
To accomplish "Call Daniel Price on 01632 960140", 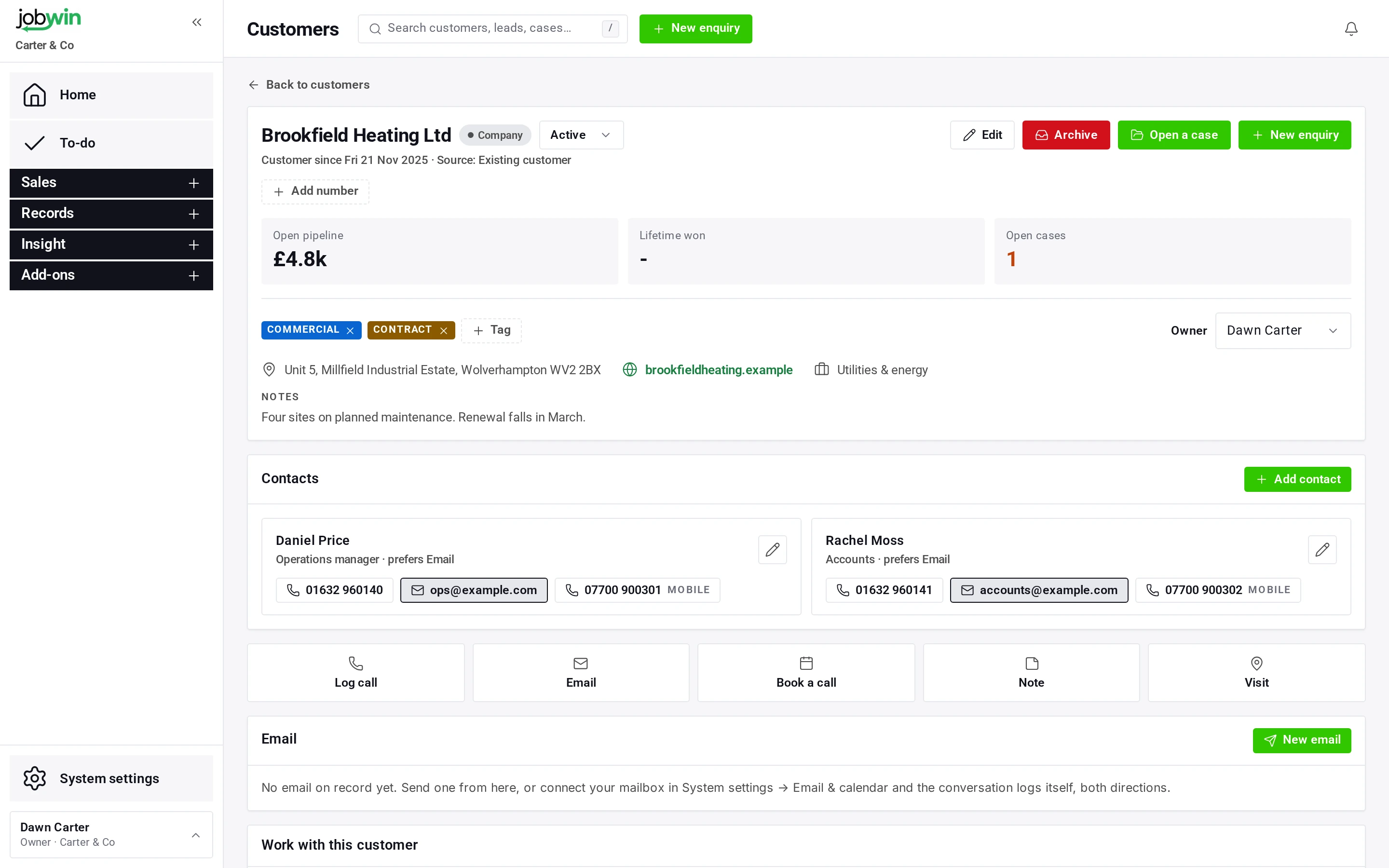I will pyautogui.click(x=334, y=590).
